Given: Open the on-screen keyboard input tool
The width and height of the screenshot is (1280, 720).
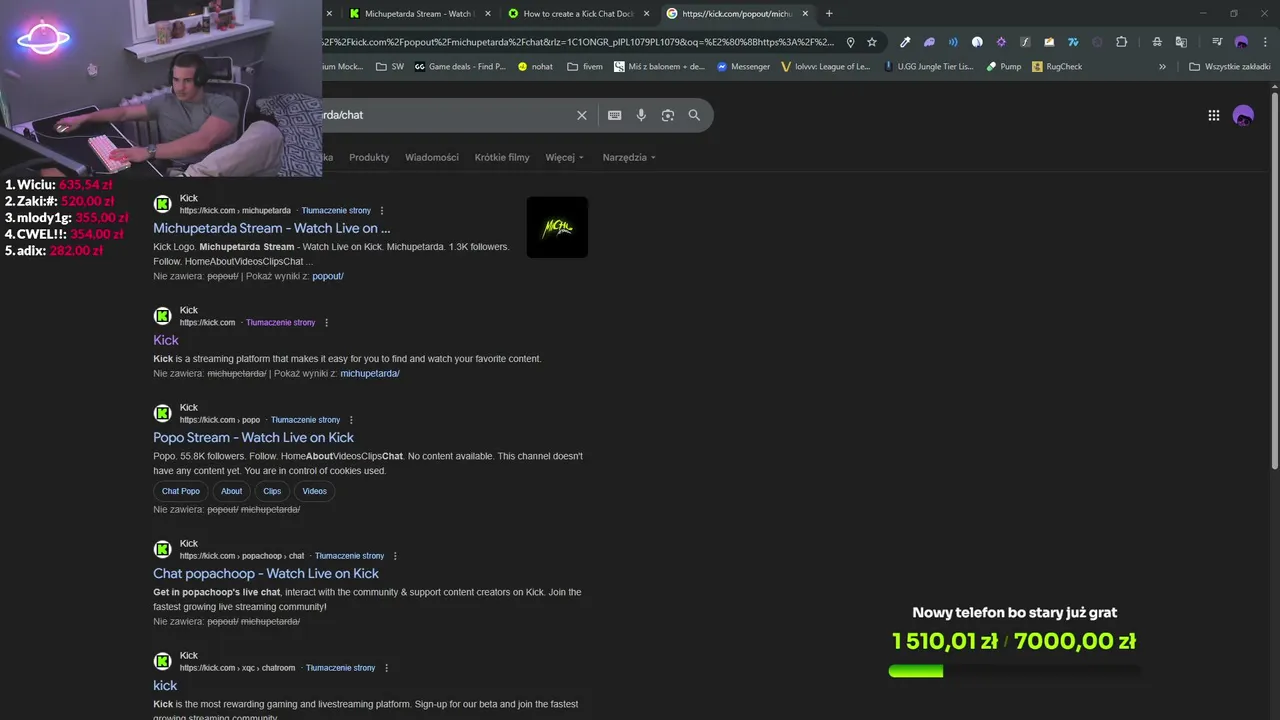Looking at the screenshot, I should pos(615,115).
